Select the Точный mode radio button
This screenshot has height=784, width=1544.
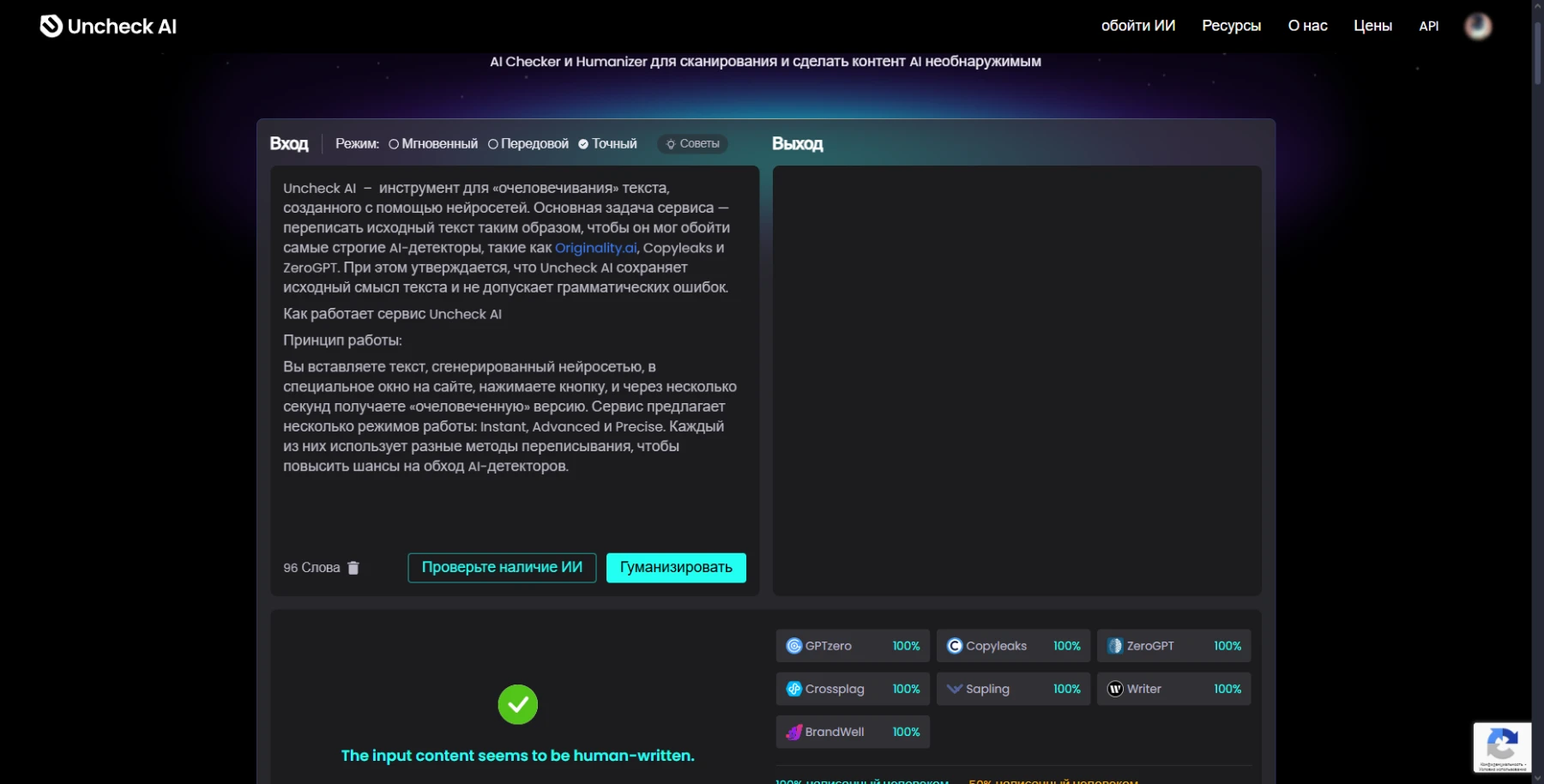point(584,143)
